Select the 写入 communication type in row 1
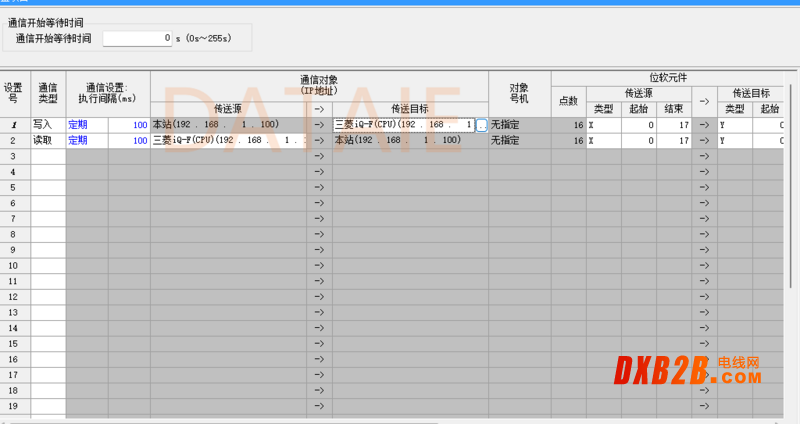800x424 pixels. click(48, 125)
